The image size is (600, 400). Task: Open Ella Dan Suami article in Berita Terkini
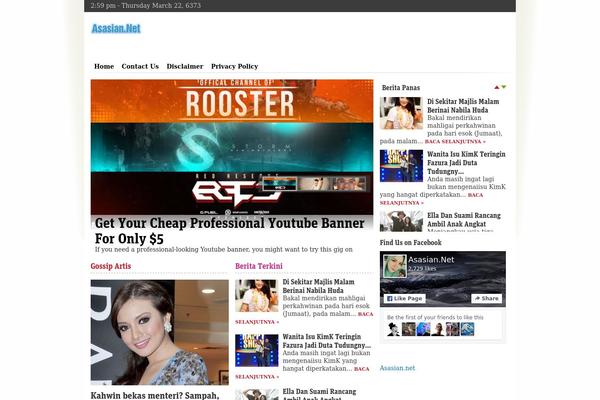(319, 394)
